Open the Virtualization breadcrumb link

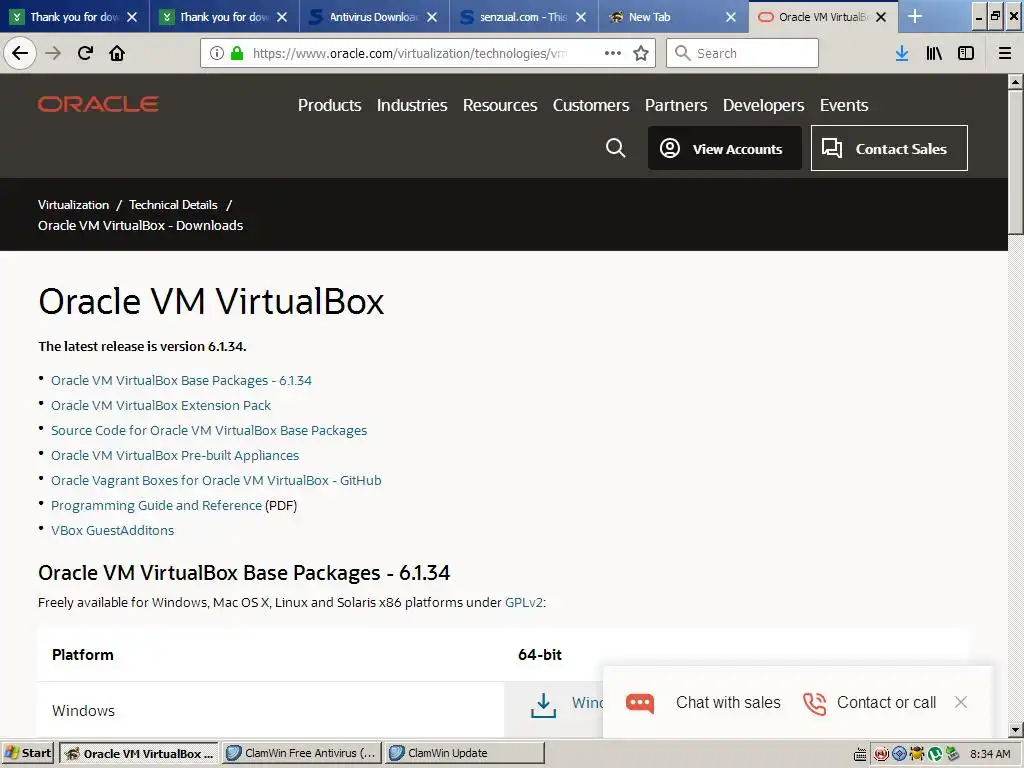[x=73, y=204]
